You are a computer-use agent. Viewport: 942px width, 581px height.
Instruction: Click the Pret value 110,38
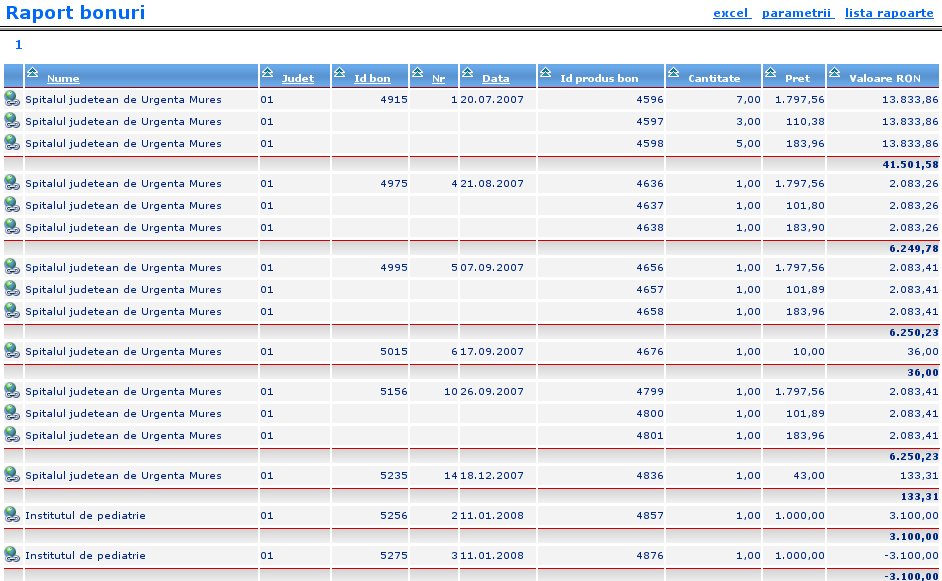805,122
